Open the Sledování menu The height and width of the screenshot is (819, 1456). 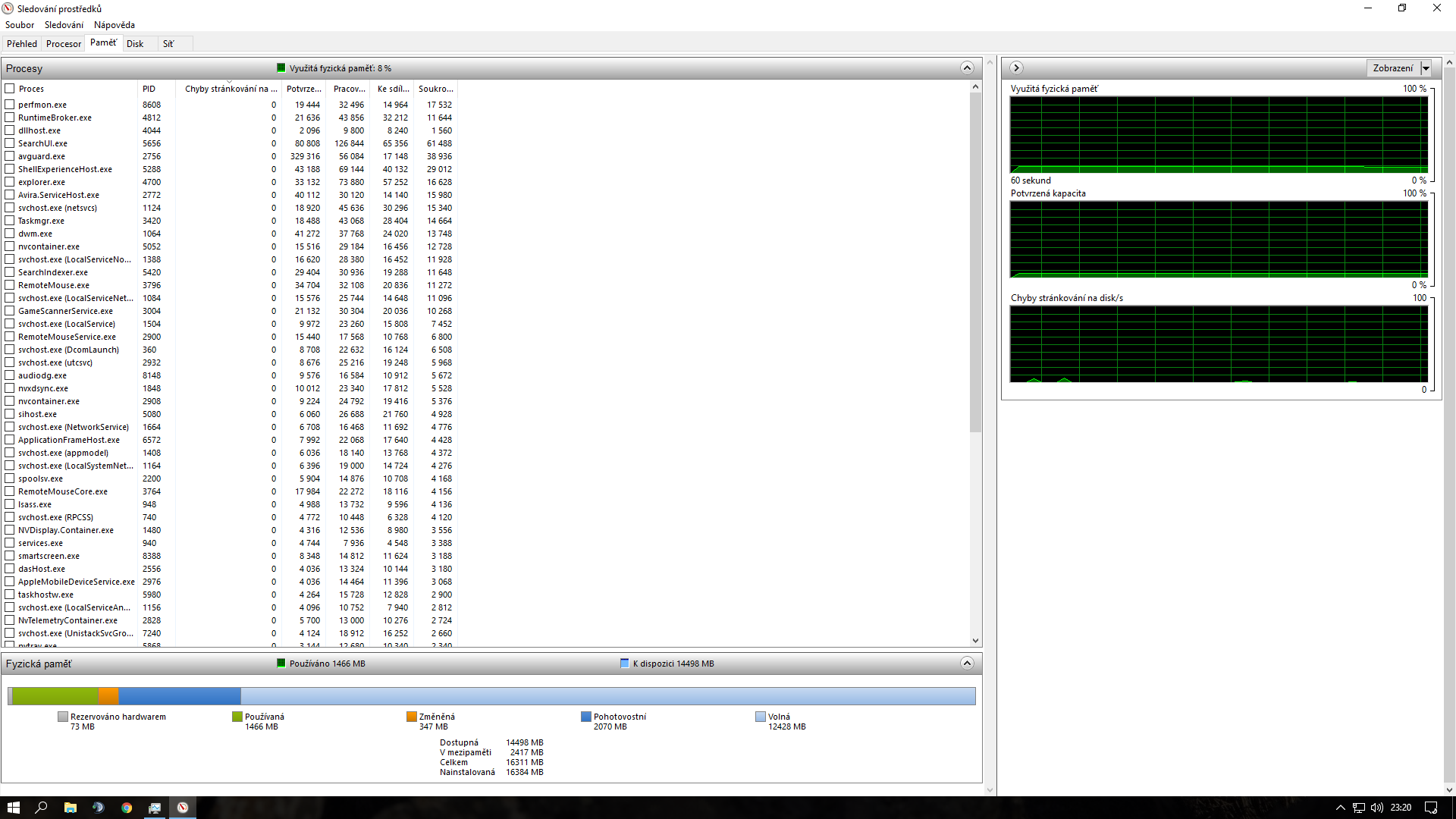pos(64,25)
